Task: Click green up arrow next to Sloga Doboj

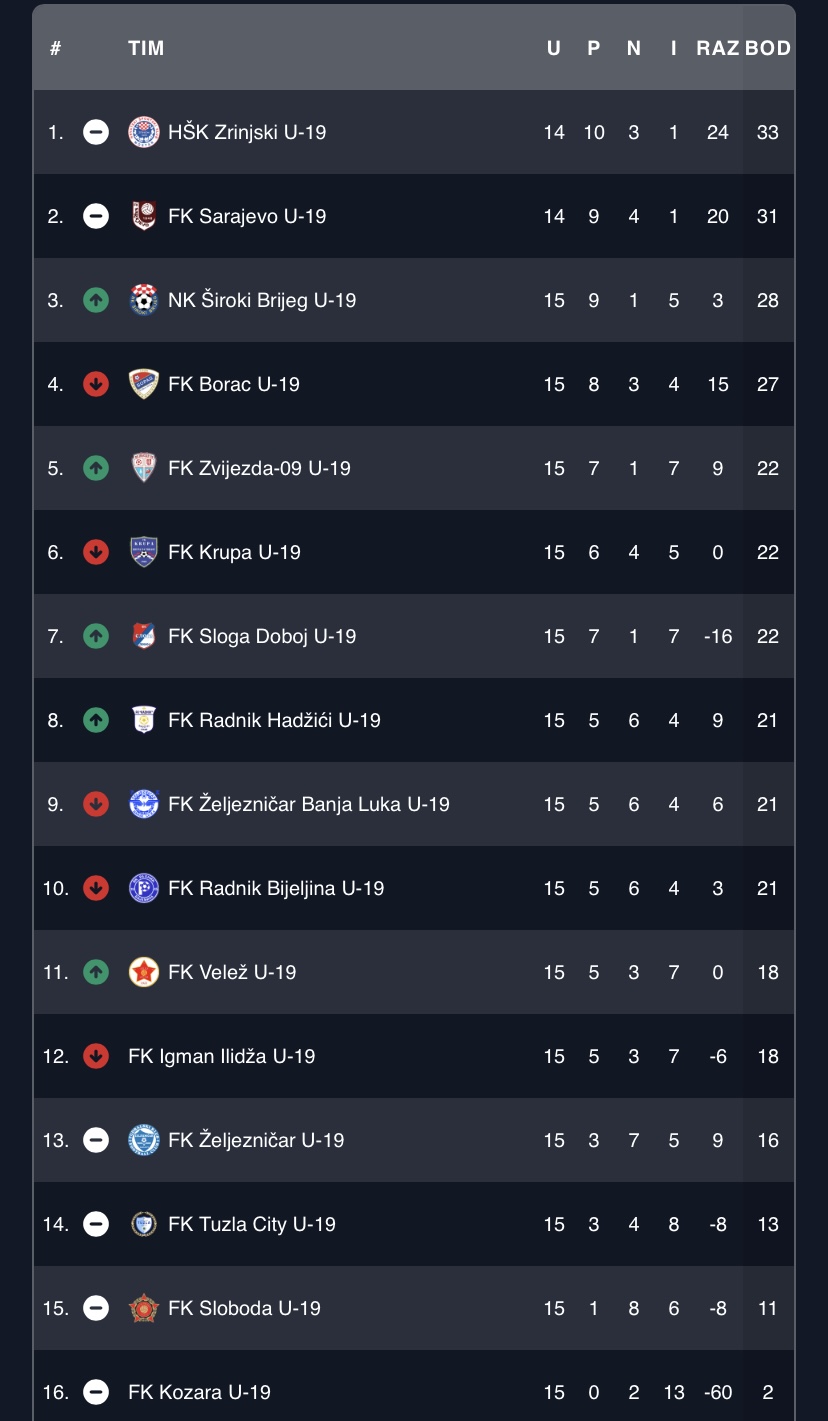Action: (x=96, y=636)
